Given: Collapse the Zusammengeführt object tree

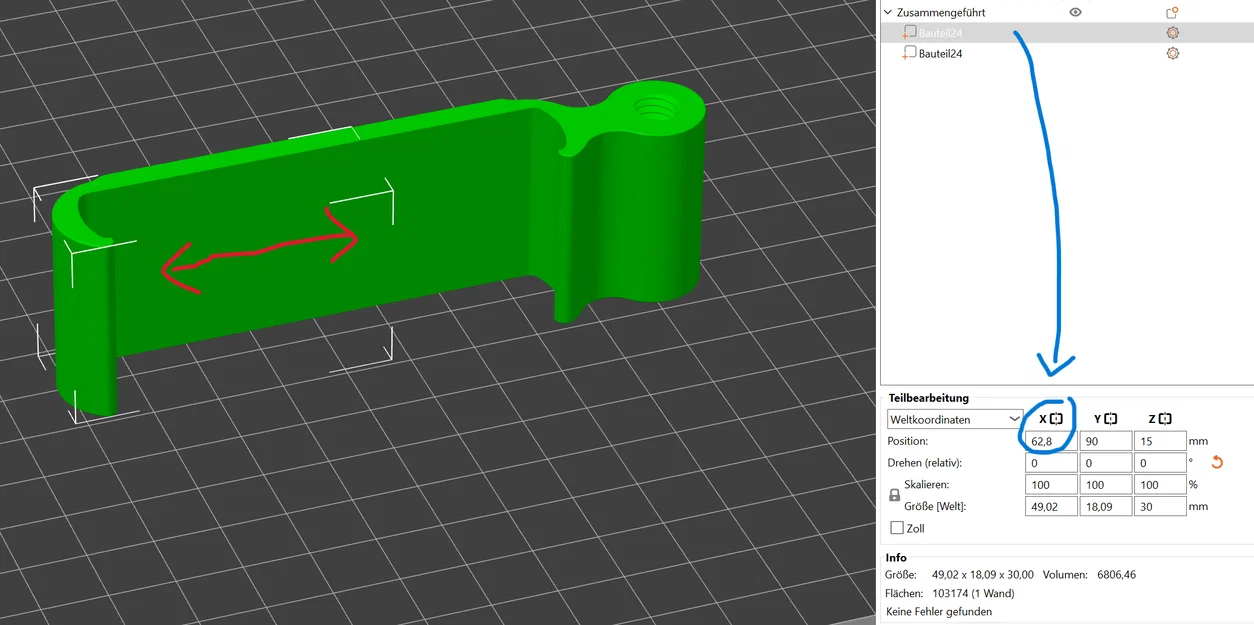Looking at the screenshot, I should tap(888, 13).
